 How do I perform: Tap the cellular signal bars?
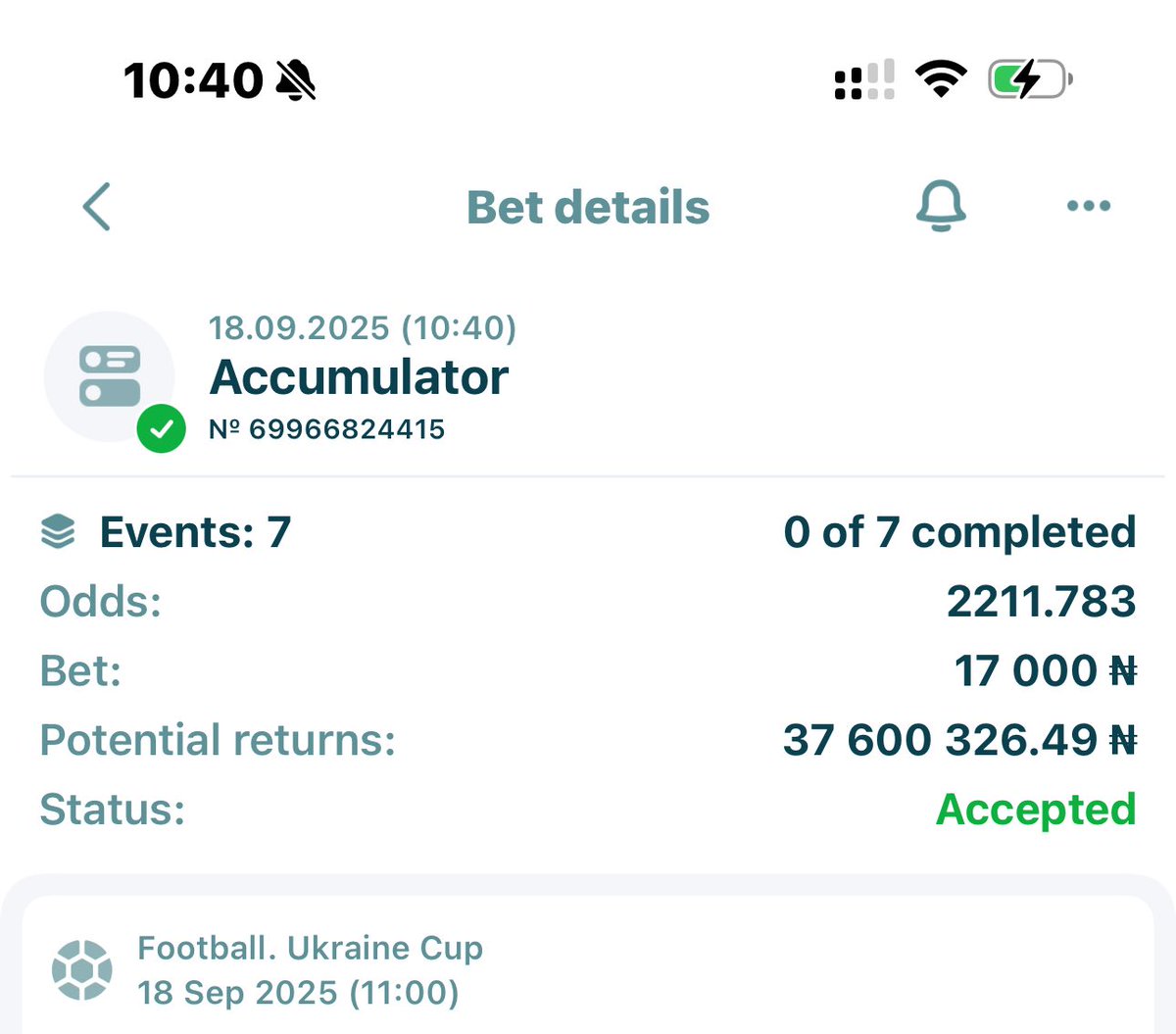863,79
